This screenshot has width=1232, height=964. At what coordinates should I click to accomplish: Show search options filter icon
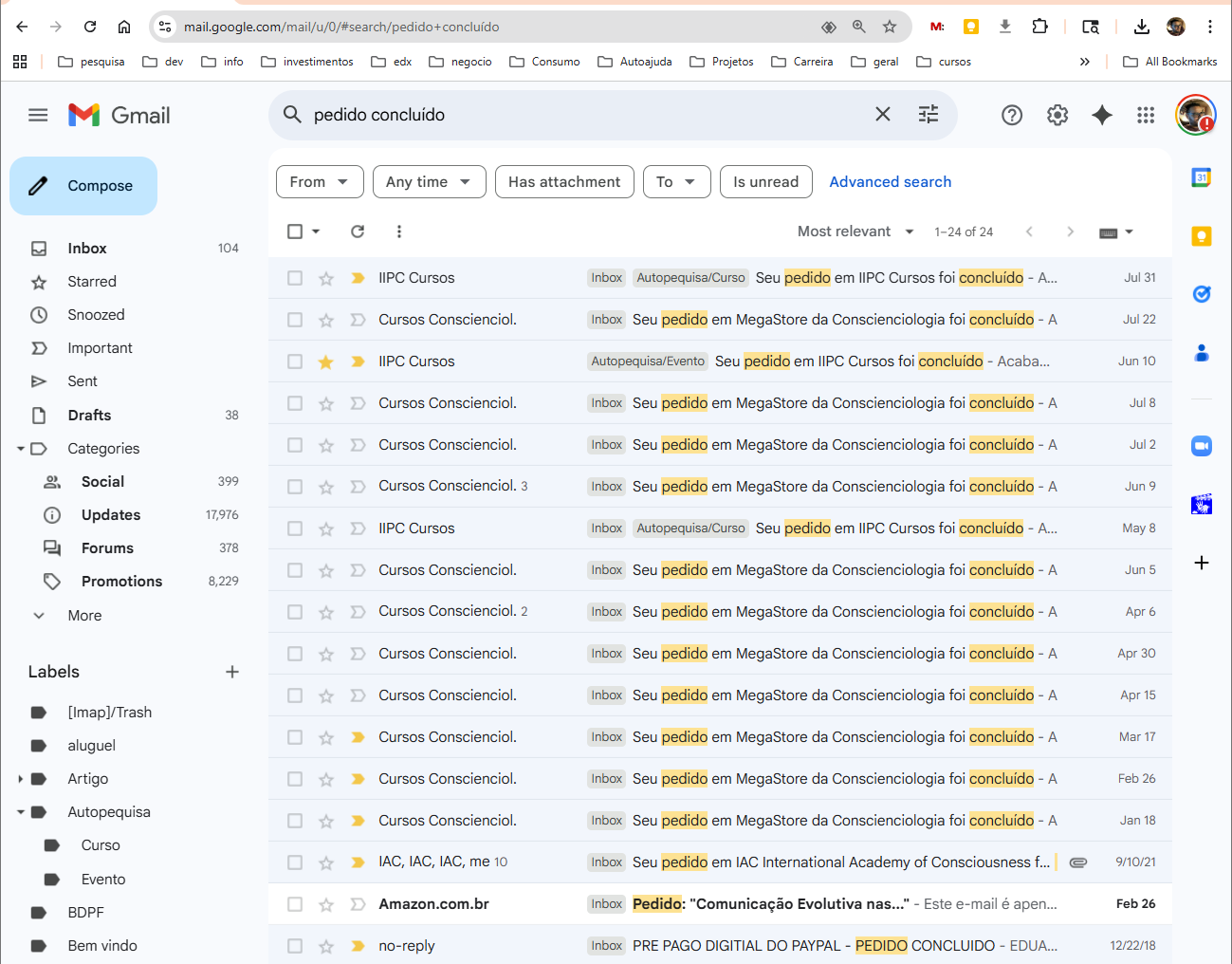(929, 115)
